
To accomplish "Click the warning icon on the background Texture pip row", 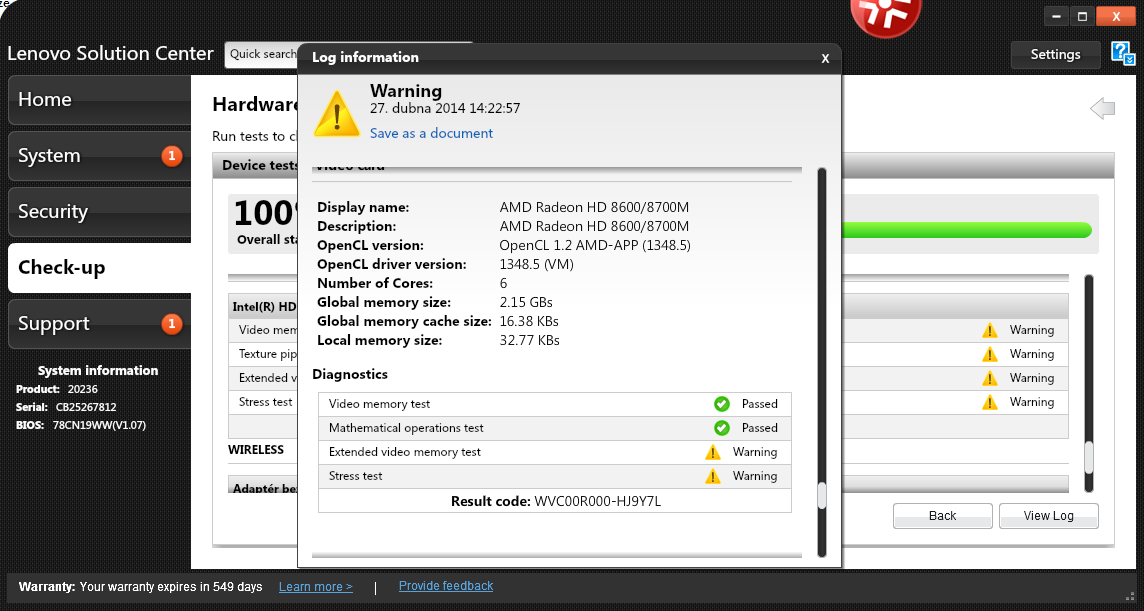I will tap(989, 354).
